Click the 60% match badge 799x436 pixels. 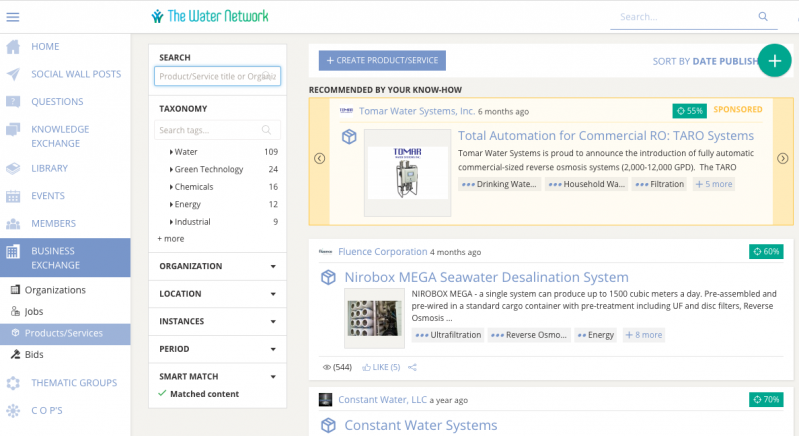pos(766,252)
